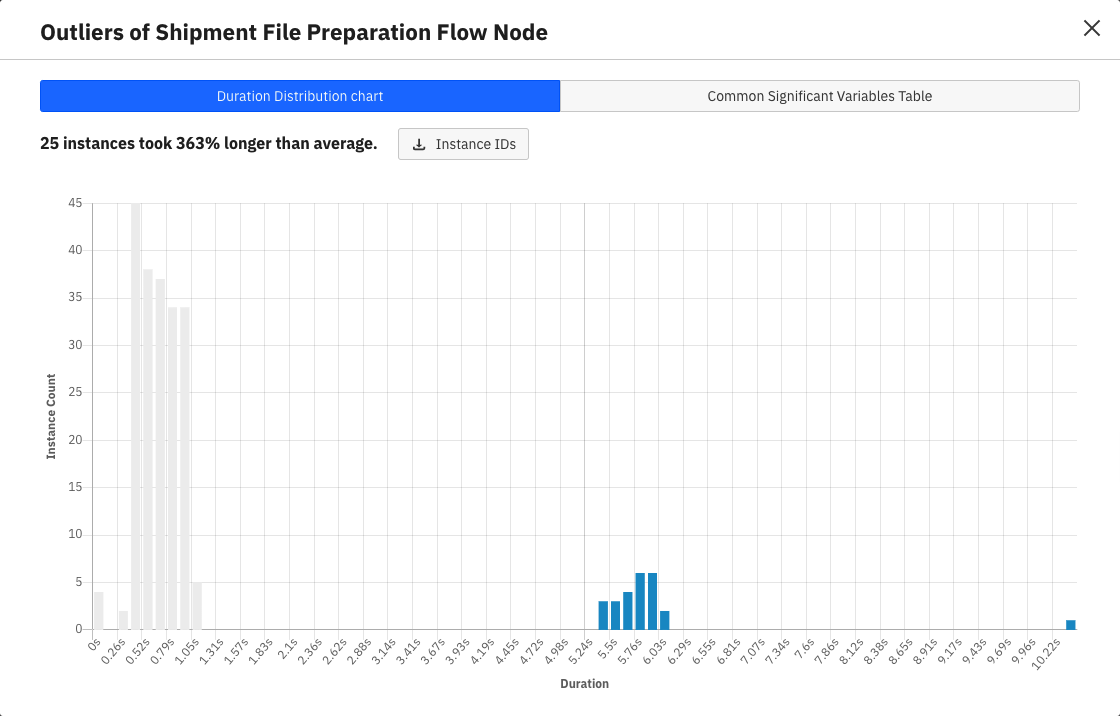This screenshot has width=1120, height=716.
Task: Click the leftmost blue bar in the outlier cluster
Action: [603, 615]
